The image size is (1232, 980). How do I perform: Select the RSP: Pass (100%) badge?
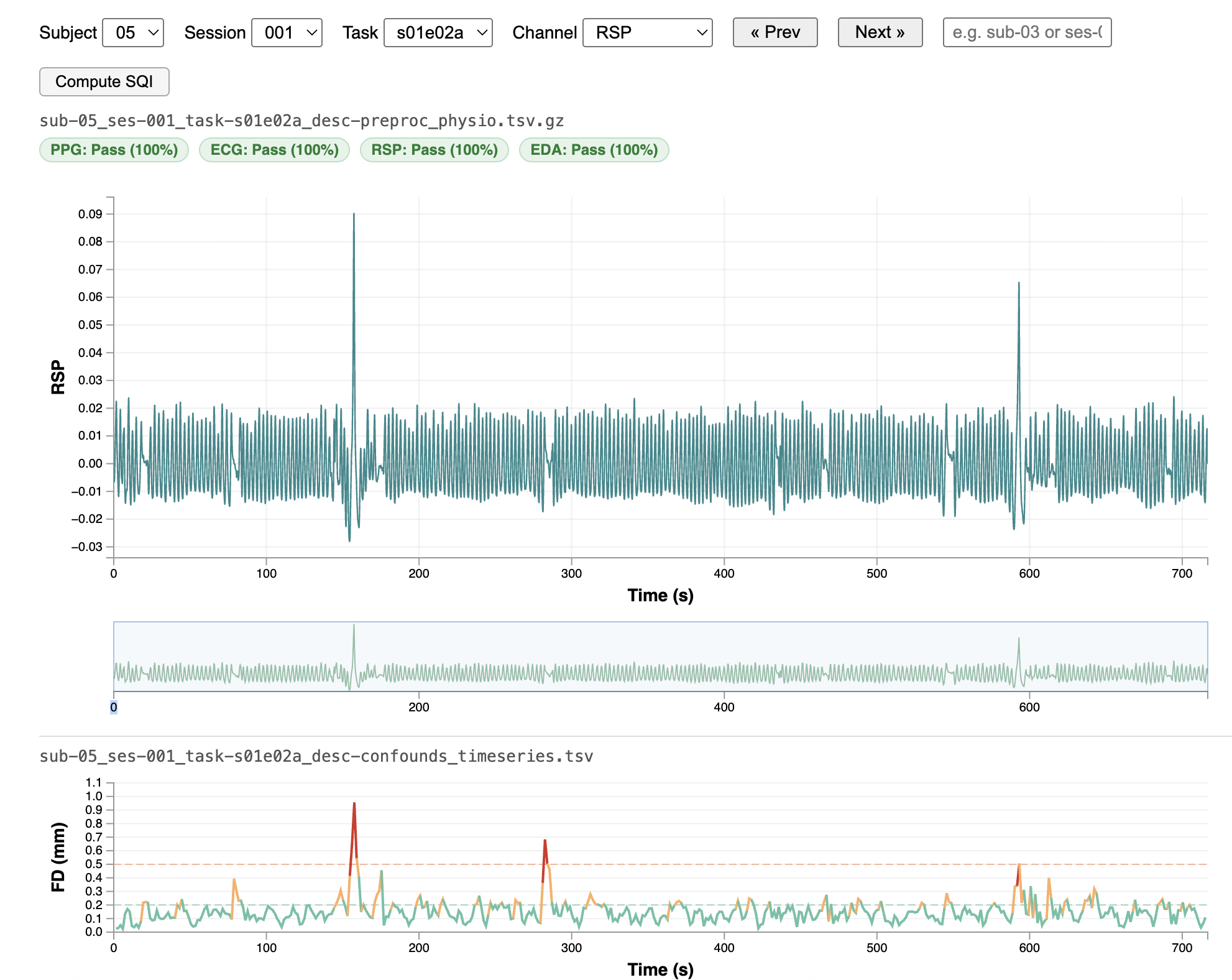(x=434, y=150)
